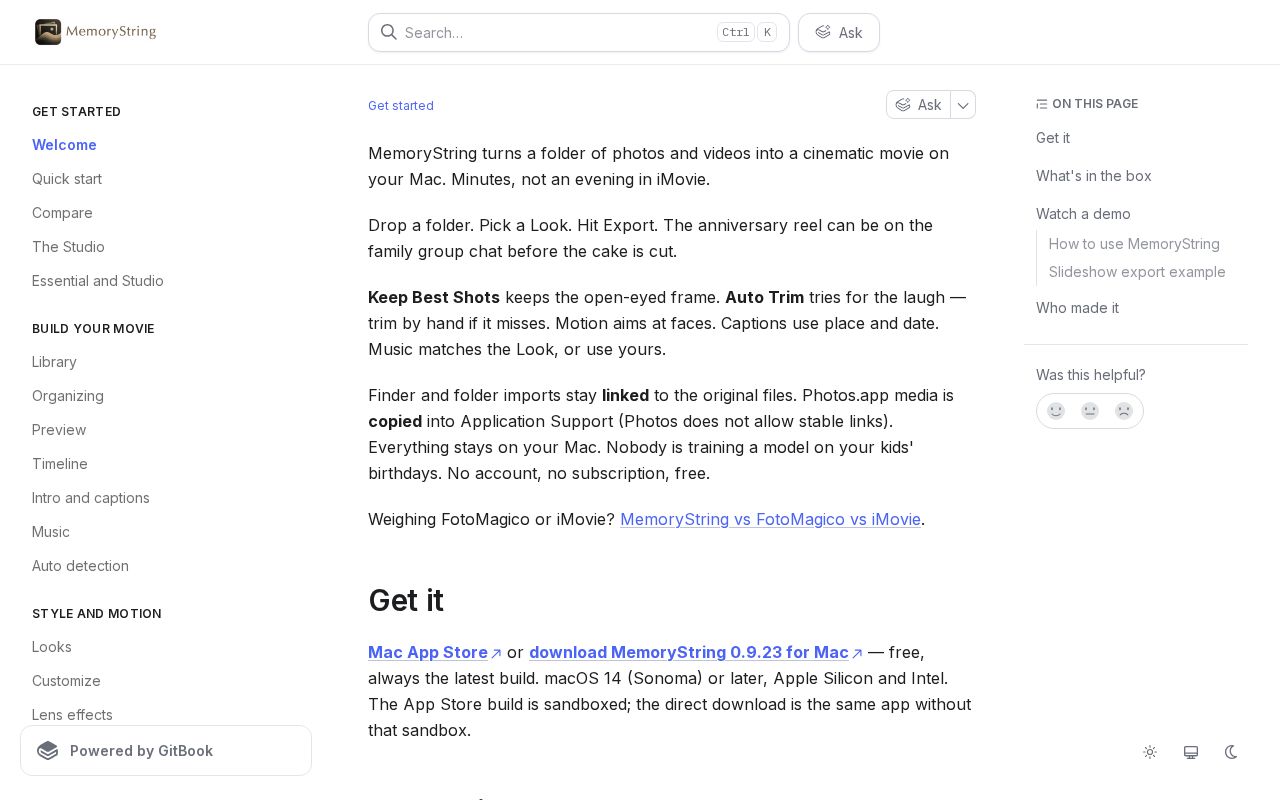Focus the Search input field
This screenshot has height=800, width=1280.
(x=579, y=32)
